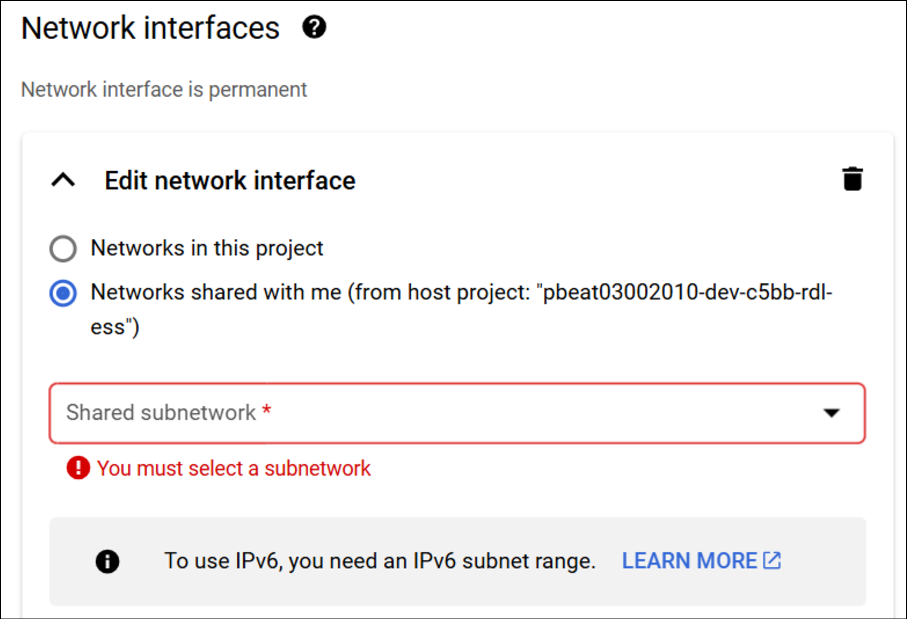The height and width of the screenshot is (619, 907).
Task: Click the "Networks in this project" label text
Action: [x=207, y=248]
